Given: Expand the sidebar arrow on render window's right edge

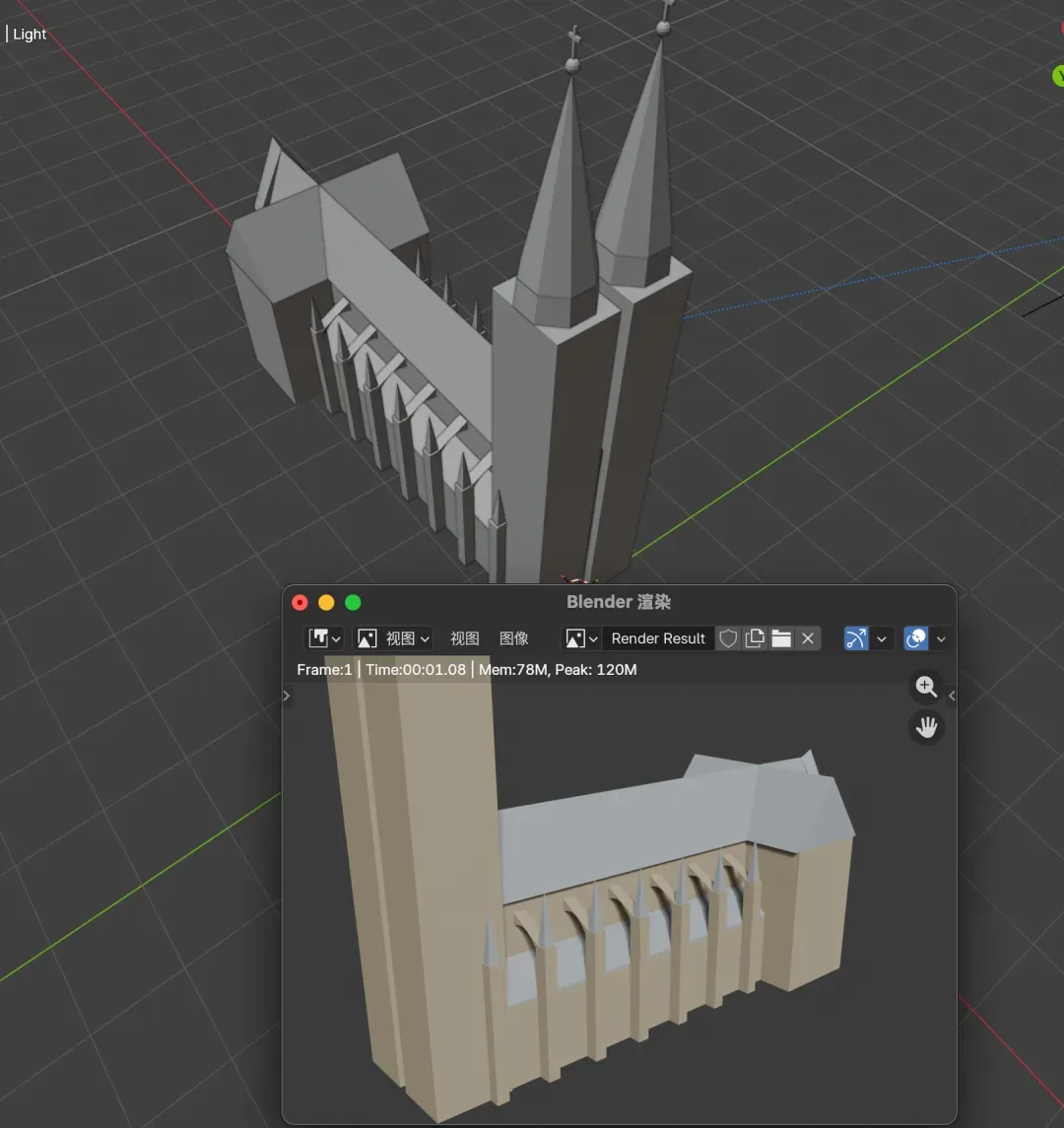Looking at the screenshot, I should click(x=952, y=696).
